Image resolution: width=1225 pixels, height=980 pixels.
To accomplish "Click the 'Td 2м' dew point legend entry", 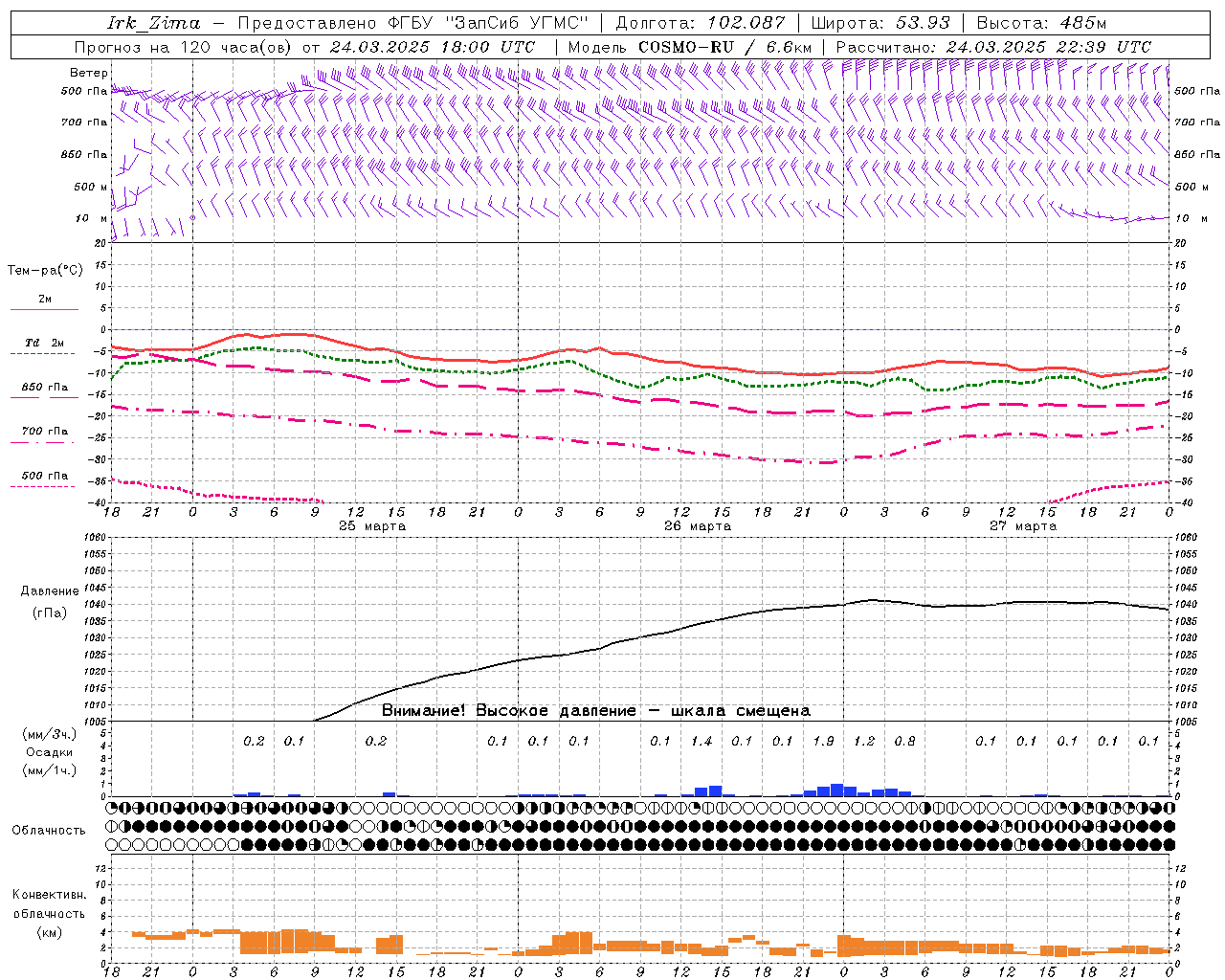I will click(x=44, y=343).
